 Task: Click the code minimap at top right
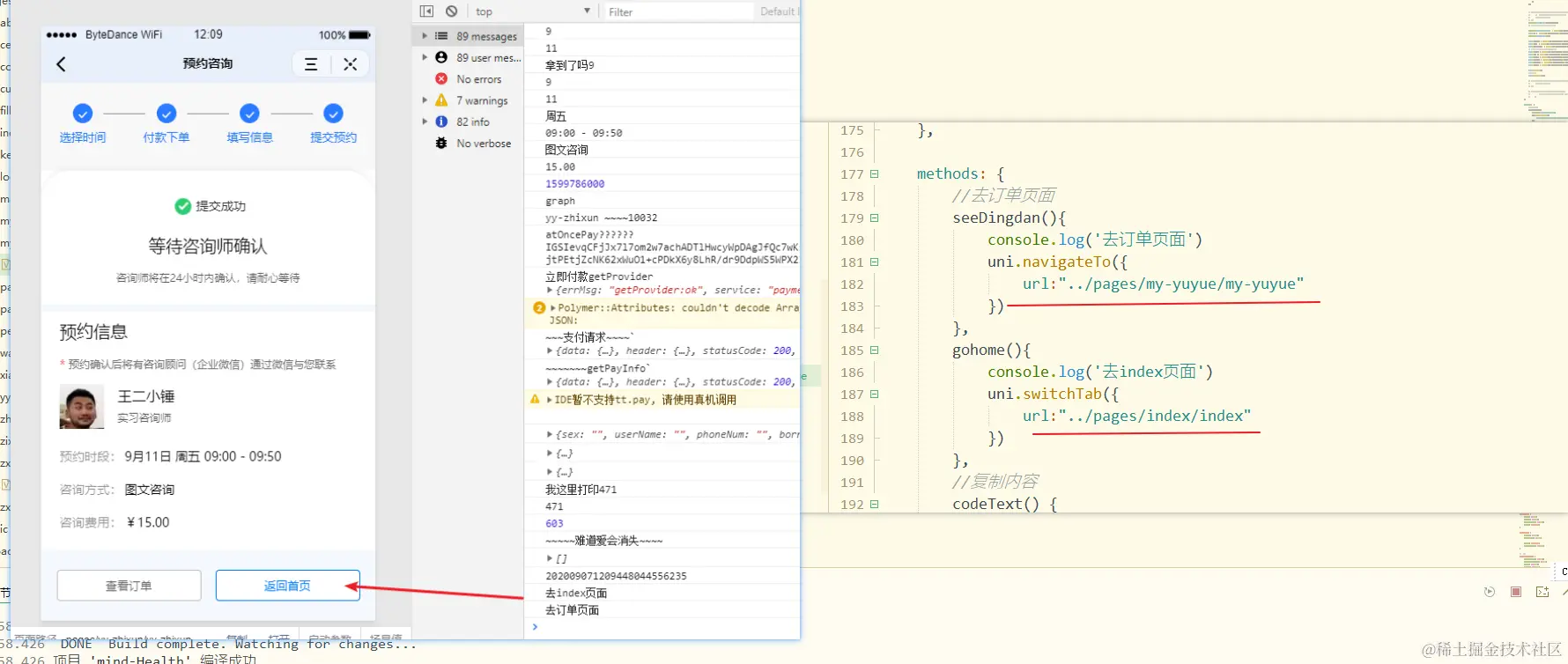pos(1548,62)
